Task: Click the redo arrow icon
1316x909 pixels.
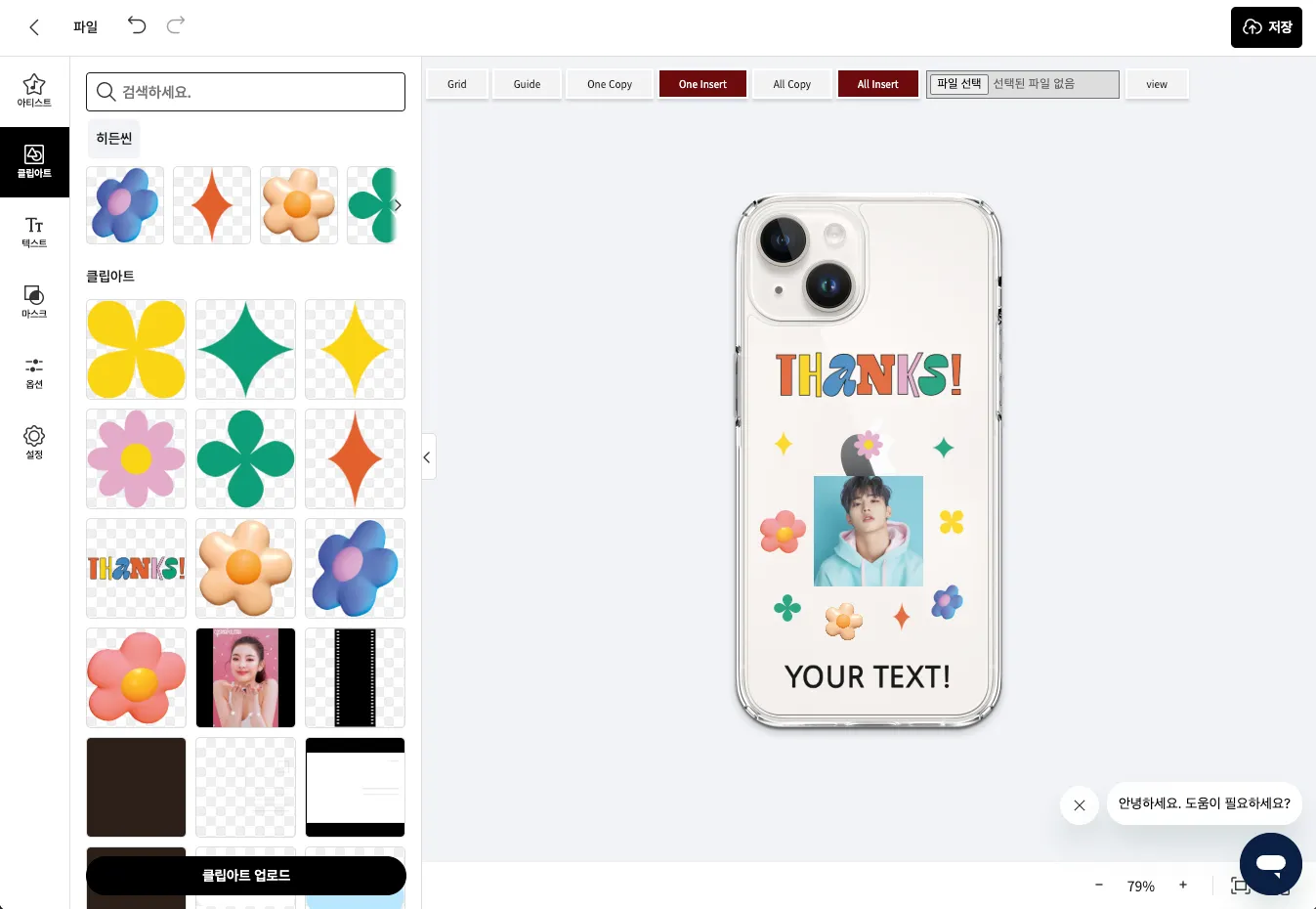Action: (176, 25)
